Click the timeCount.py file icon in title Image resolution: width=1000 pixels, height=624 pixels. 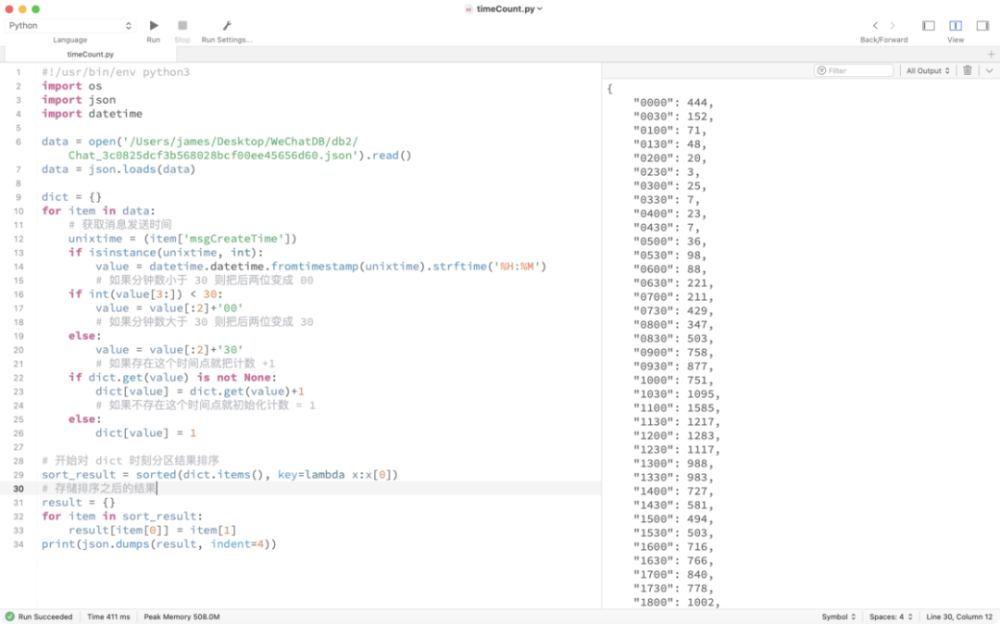469,9
